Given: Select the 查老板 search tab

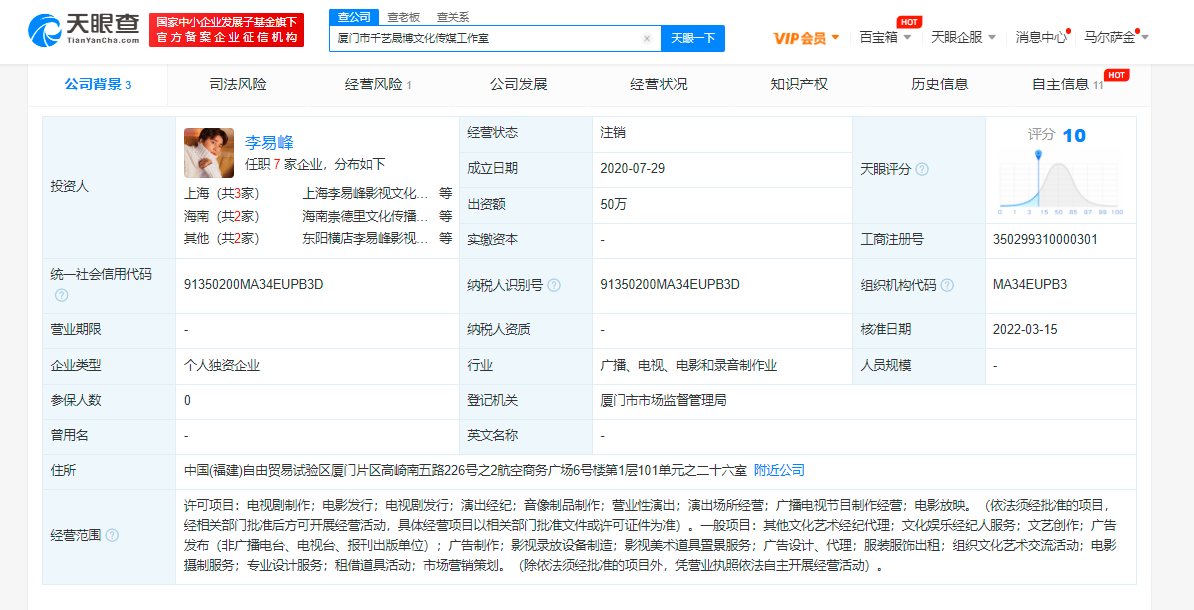Looking at the screenshot, I should [x=404, y=17].
